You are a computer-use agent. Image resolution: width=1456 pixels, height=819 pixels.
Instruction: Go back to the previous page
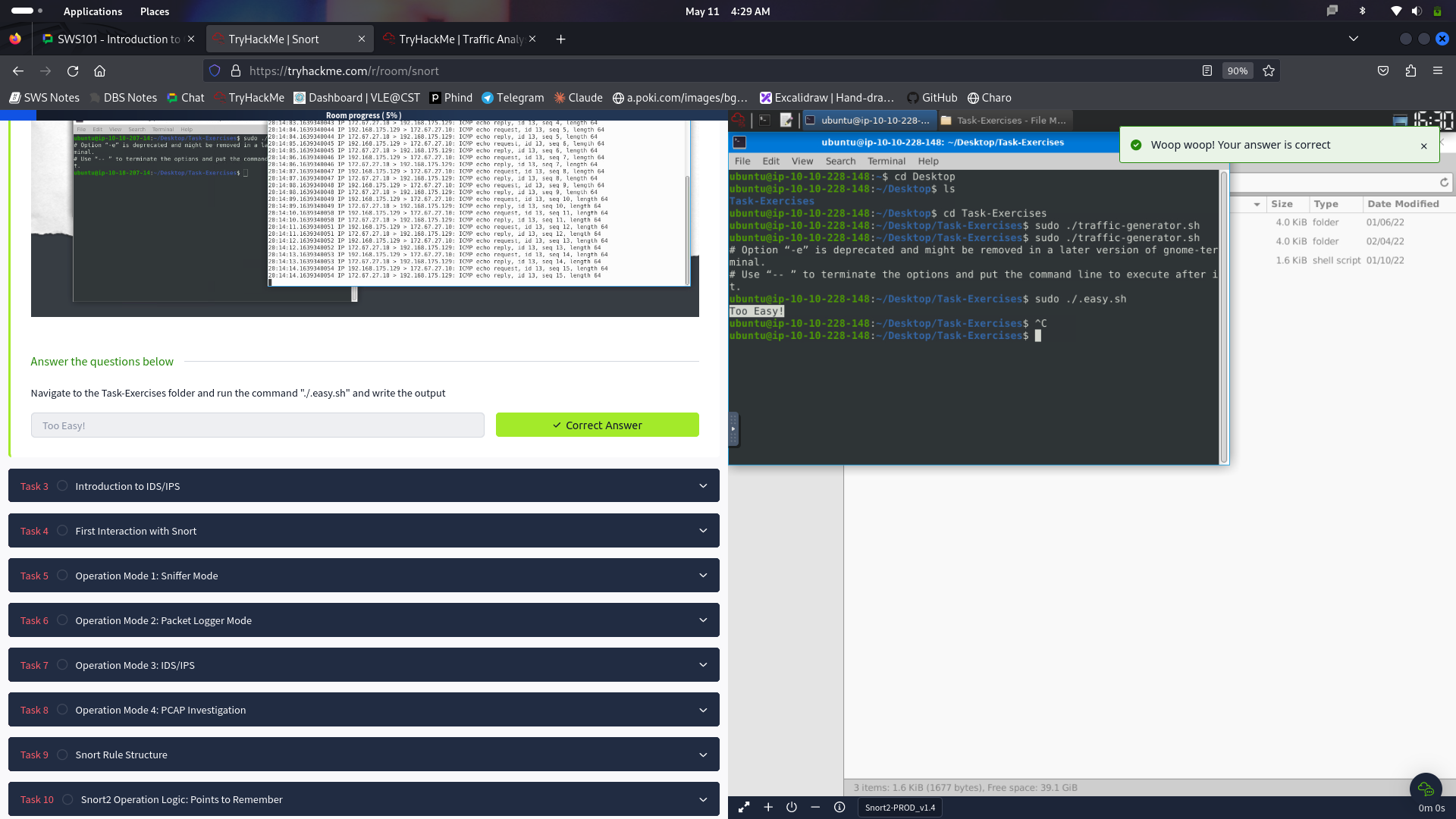pos(18,71)
